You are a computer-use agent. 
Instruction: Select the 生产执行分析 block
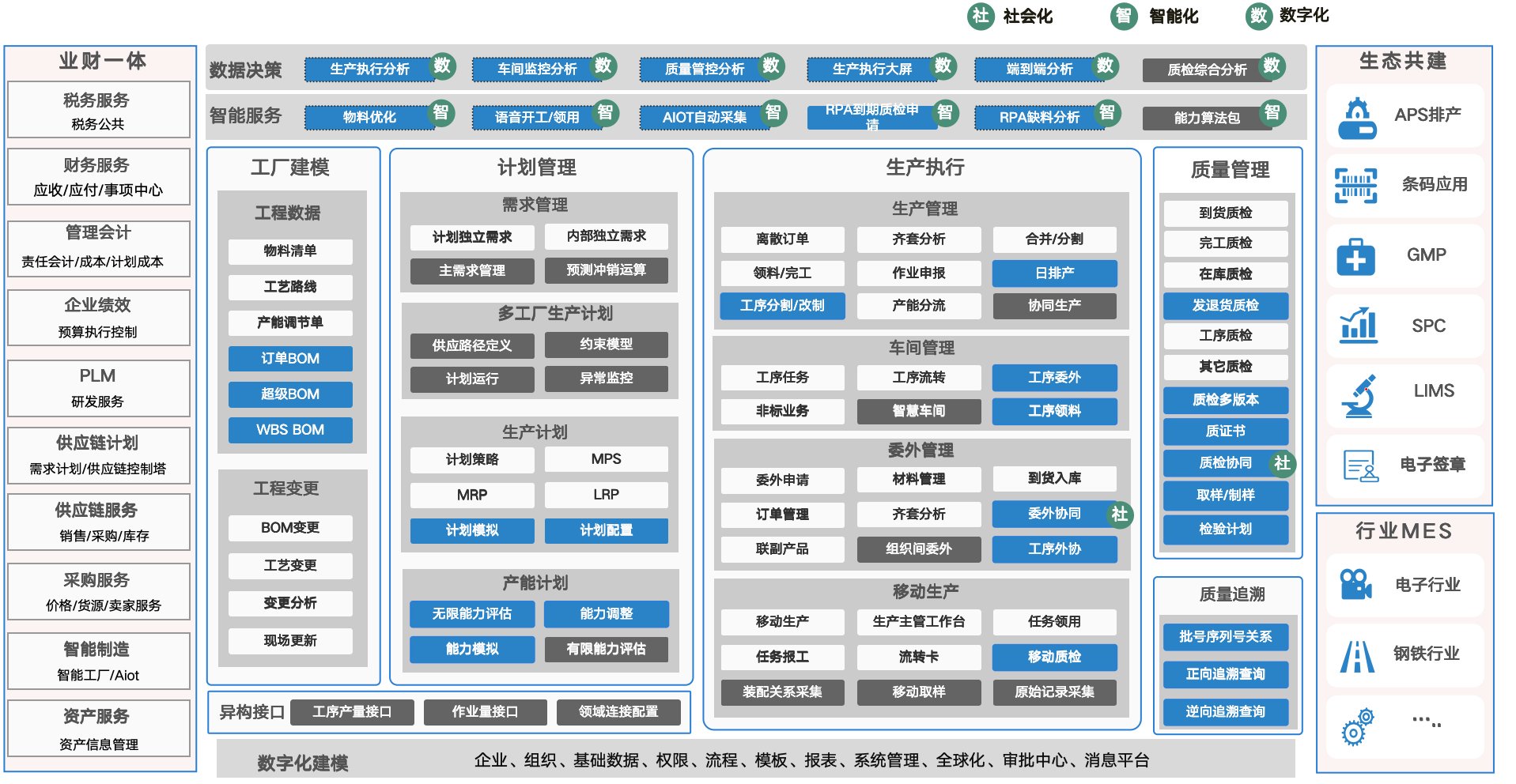pyautogui.click(x=369, y=70)
